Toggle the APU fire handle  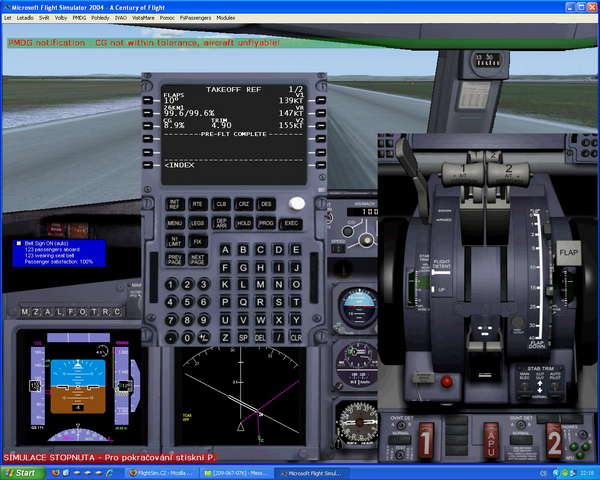pyautogui.click(x=491, y=441)
